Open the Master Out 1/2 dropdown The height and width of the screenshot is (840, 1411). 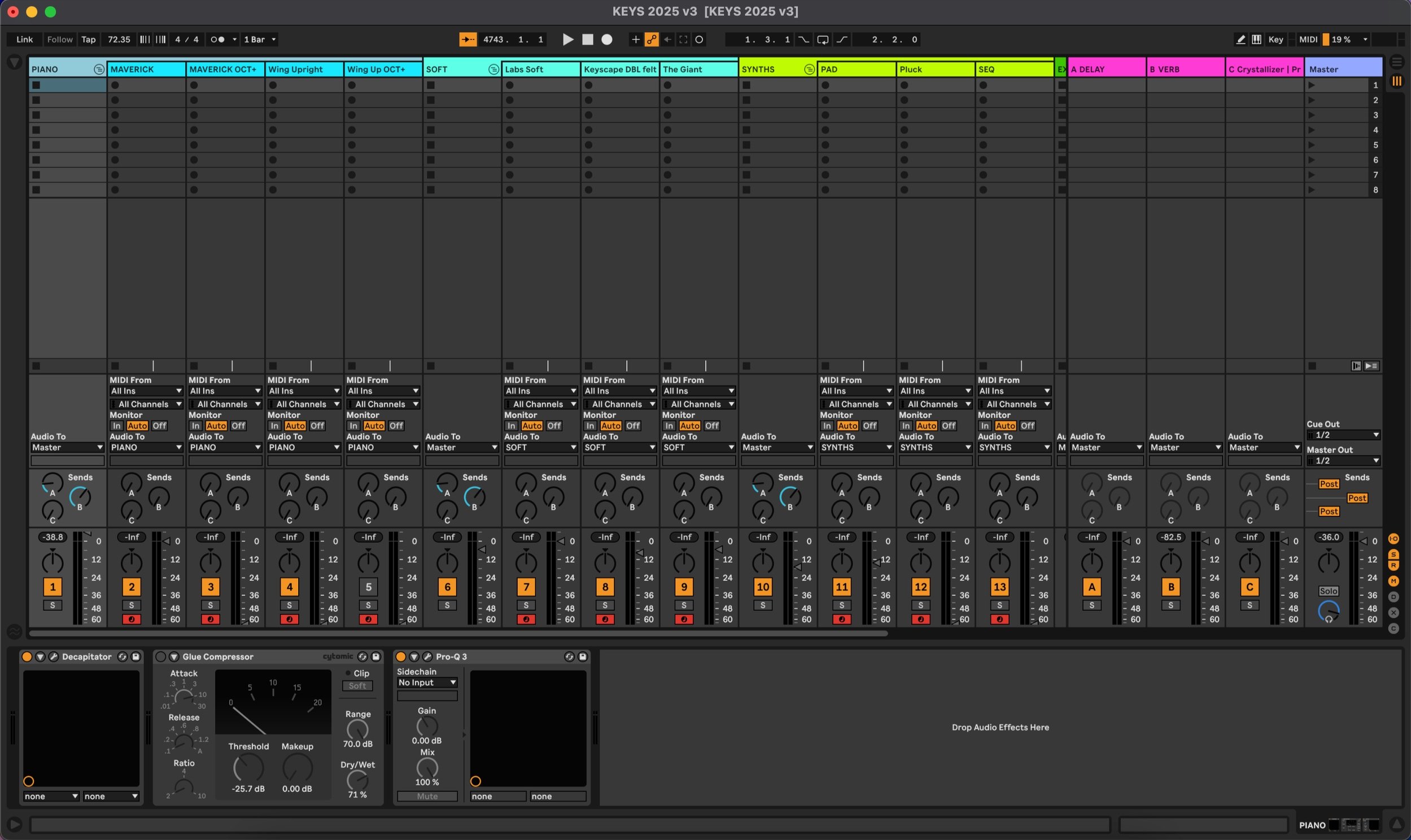pyautogui.click(x=1344, y=461)
